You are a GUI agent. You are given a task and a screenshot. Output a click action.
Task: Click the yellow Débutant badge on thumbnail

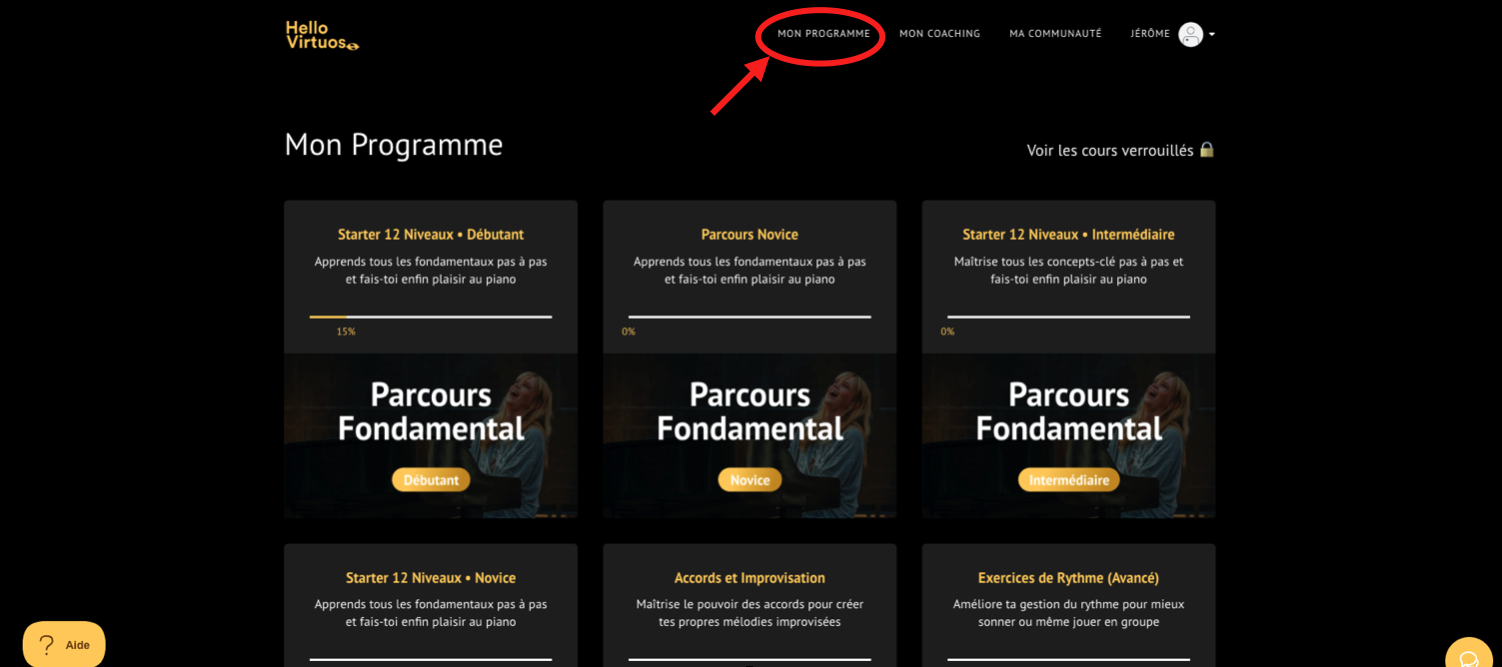click(431, 480)
